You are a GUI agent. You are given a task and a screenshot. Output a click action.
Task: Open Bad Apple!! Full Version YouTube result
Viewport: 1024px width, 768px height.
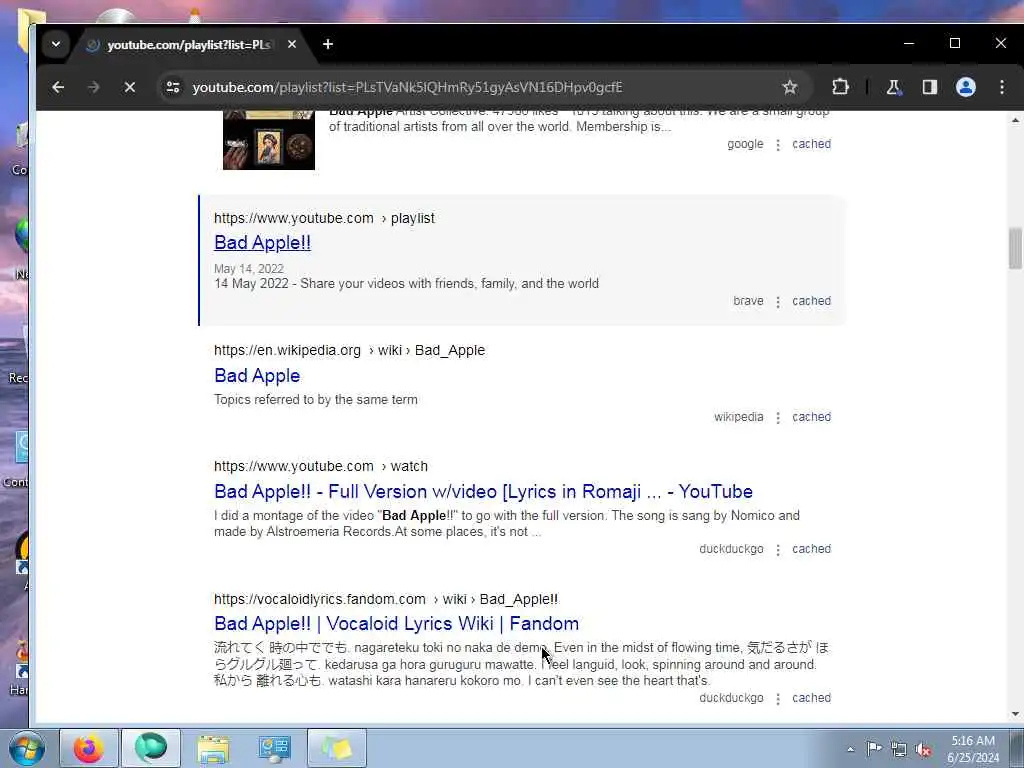click(483, 491)
